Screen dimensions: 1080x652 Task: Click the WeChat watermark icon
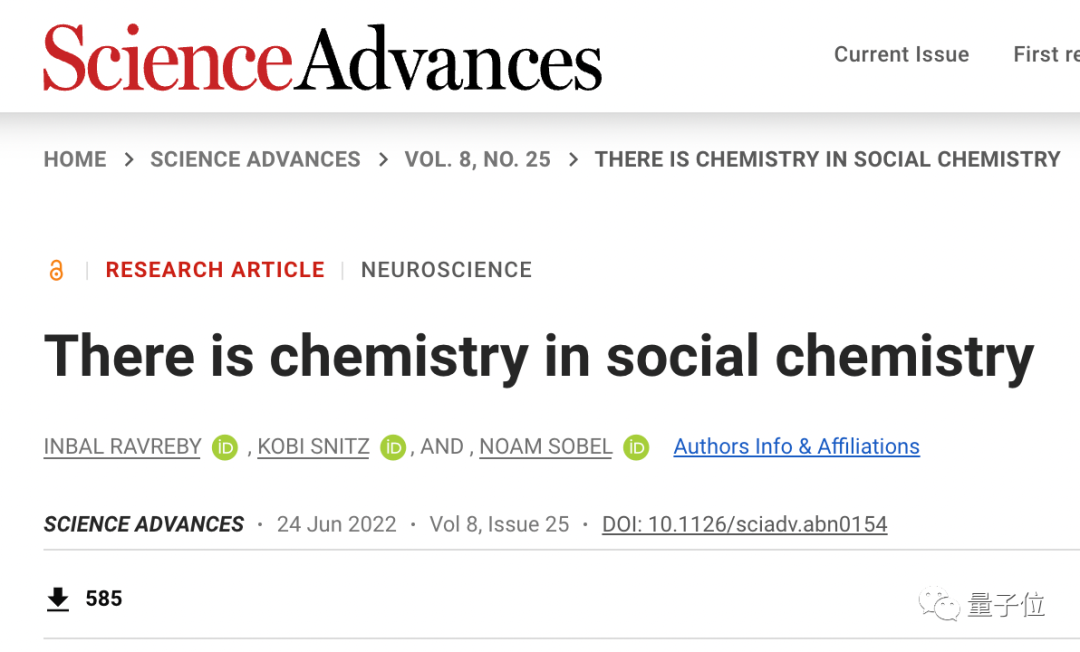point(939,604)
